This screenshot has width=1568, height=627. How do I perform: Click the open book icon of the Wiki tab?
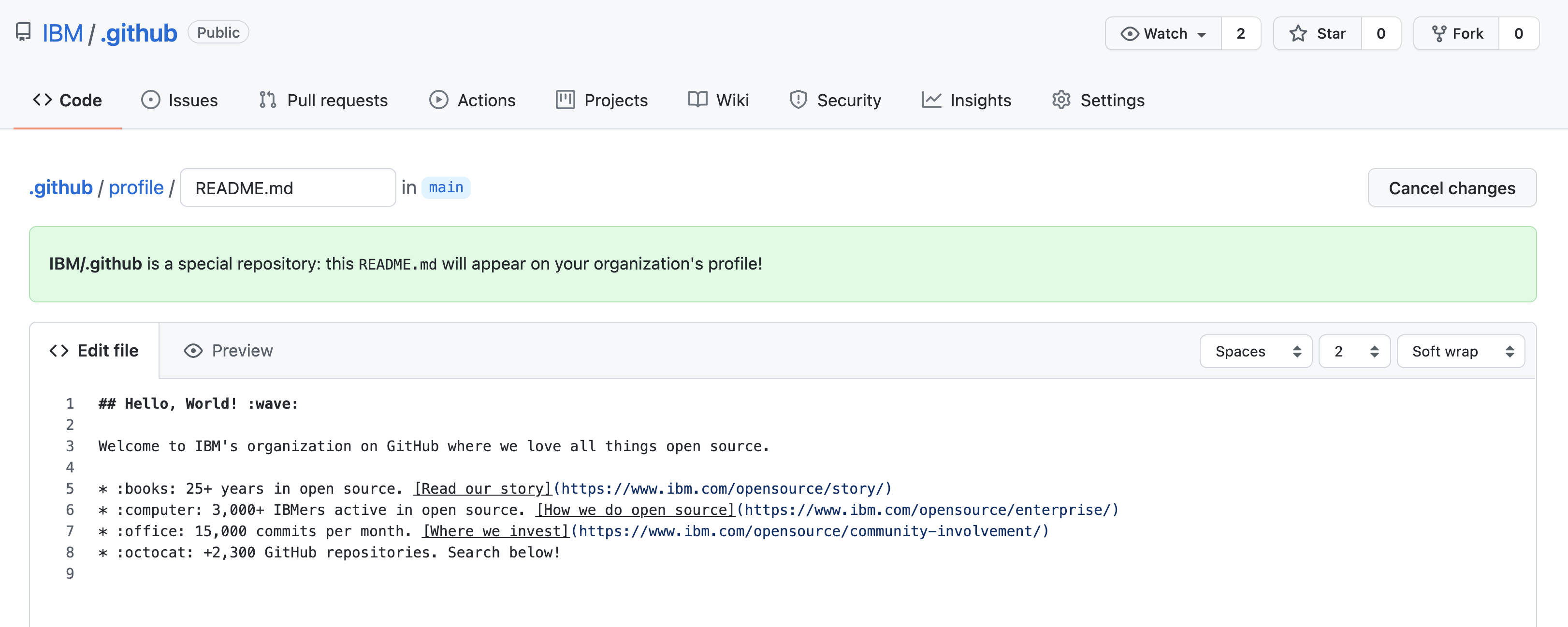pyautogui.click(x=697, y=100)
